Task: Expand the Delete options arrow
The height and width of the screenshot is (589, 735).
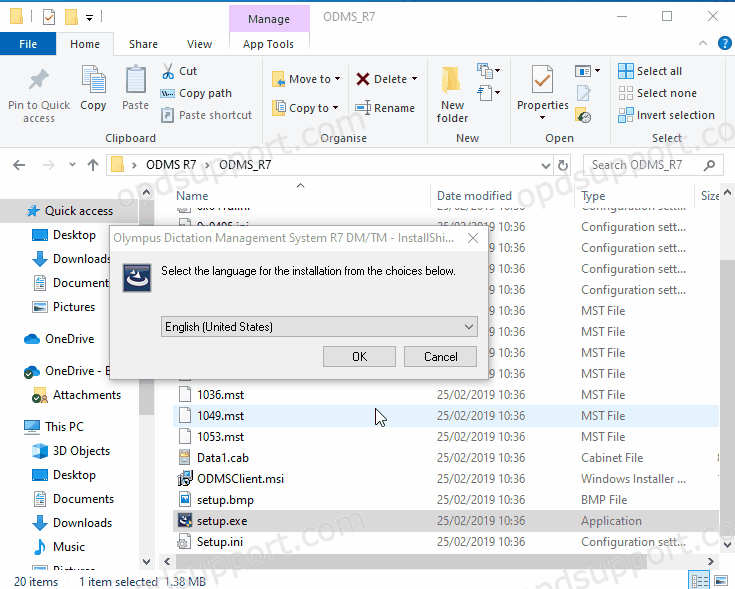Action: [414, 79]
